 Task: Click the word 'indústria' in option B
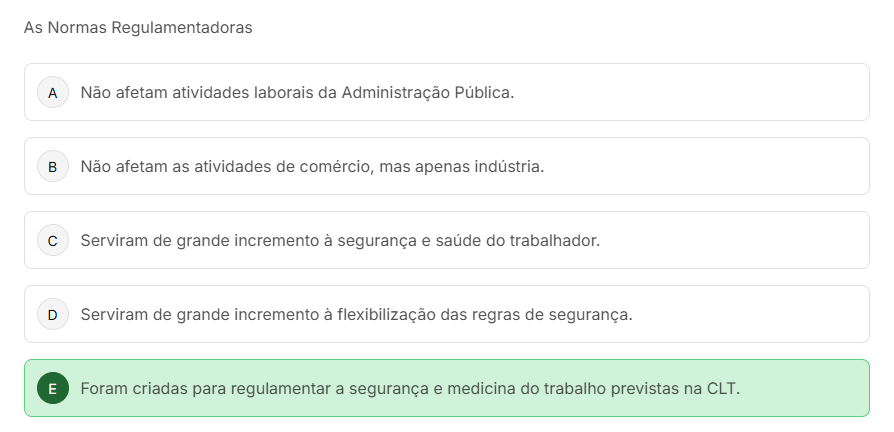[508, 166]
